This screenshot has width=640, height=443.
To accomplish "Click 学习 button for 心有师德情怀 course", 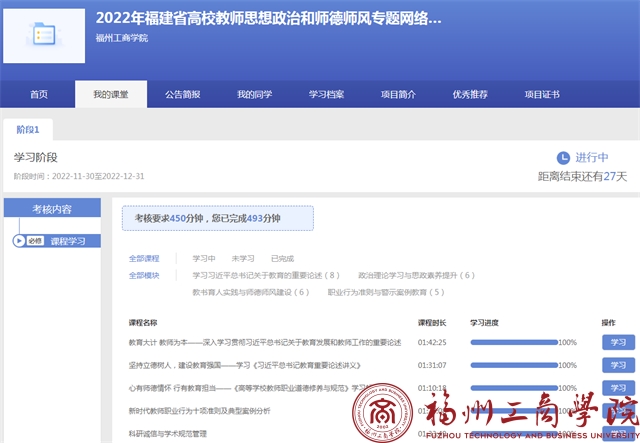I will point(618,388).
